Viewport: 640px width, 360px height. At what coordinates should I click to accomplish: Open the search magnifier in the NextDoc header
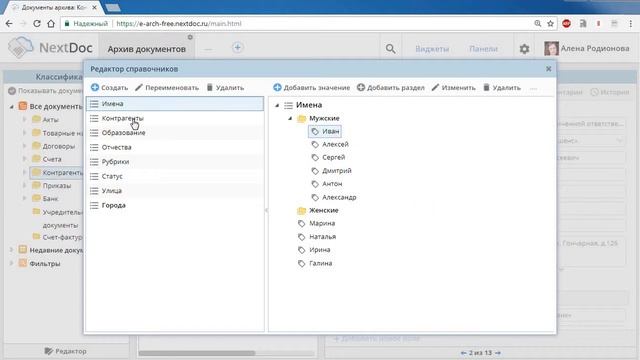pos(391,49)
